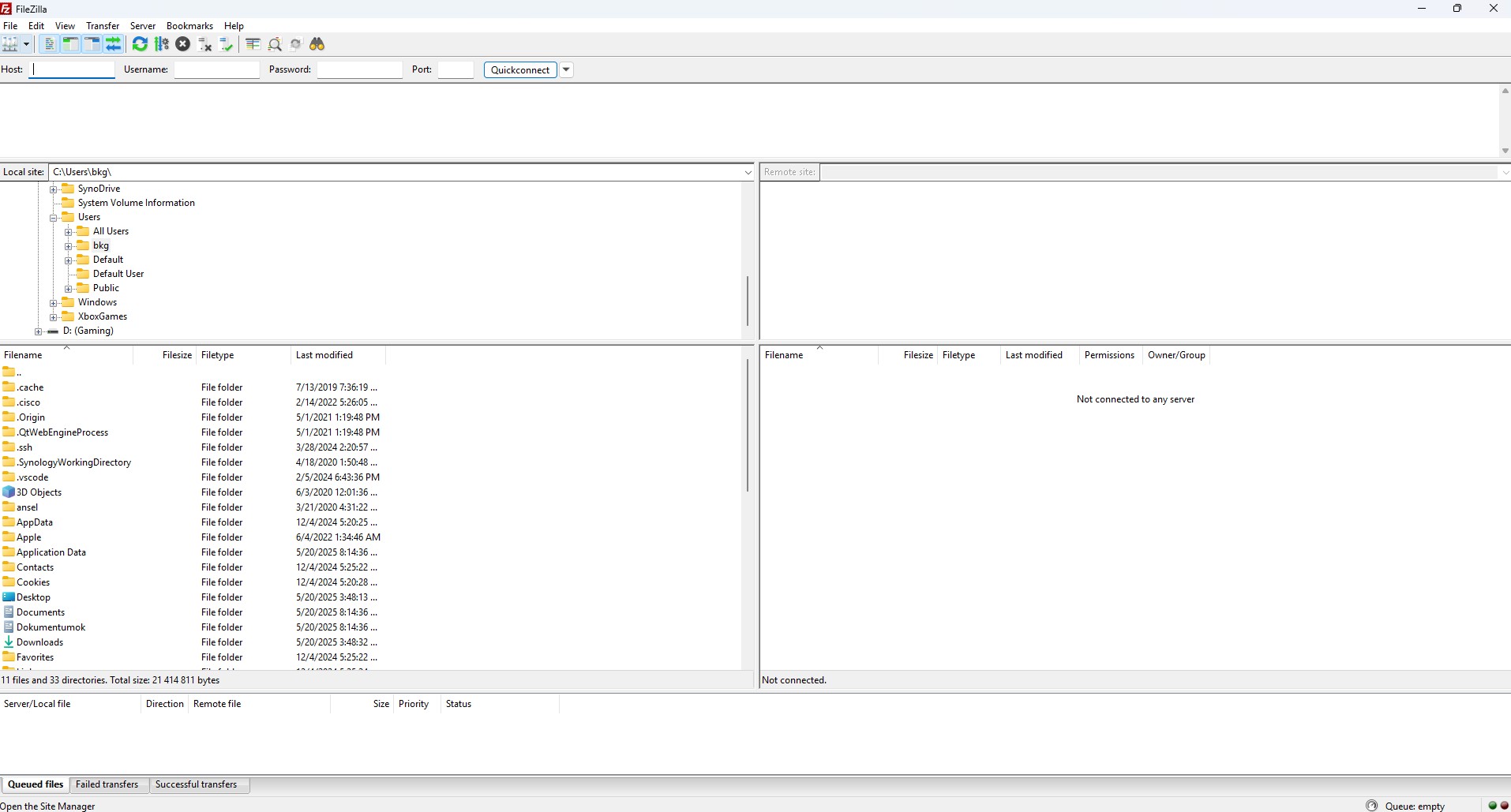Image resolution: width=1511 pixels, height=812 pixels.
Task: Click the message log scroll down arrow
Action: 1505,151
